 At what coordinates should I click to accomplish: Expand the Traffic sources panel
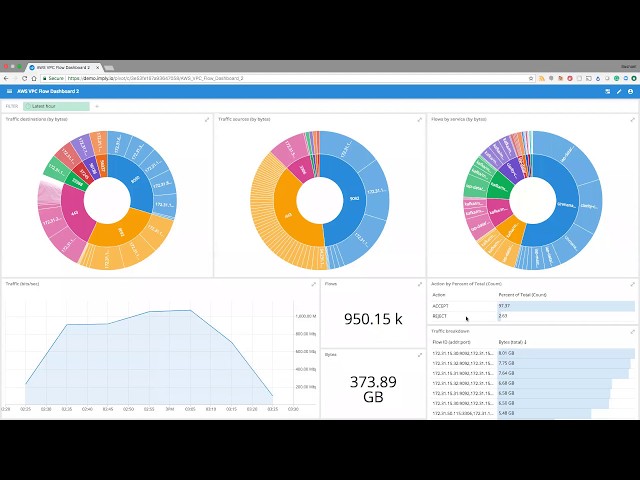[x=420, y=120]
